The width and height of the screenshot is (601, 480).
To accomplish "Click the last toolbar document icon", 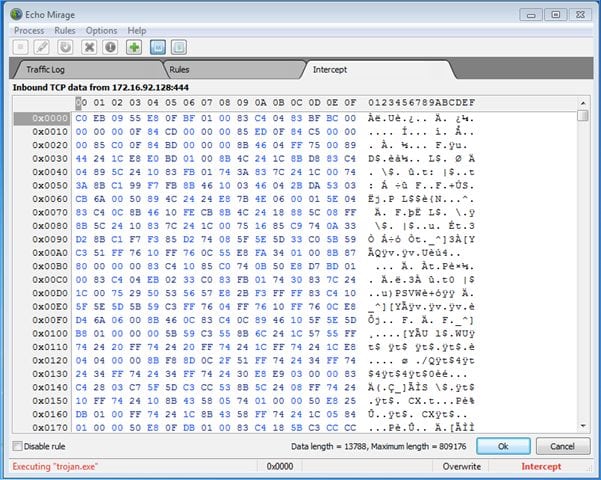I will (x=180, y=47).
